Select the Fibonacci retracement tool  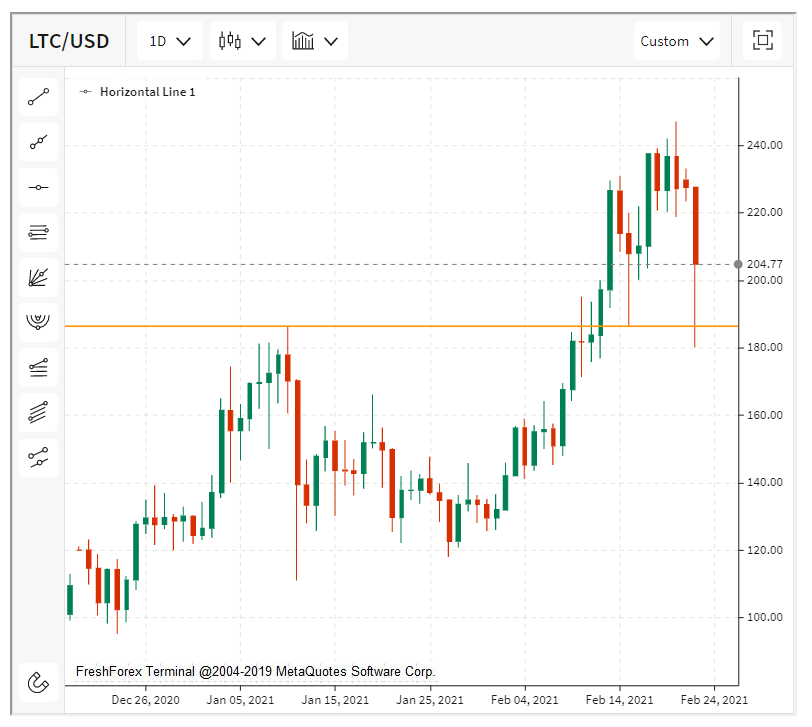[38, 368]
